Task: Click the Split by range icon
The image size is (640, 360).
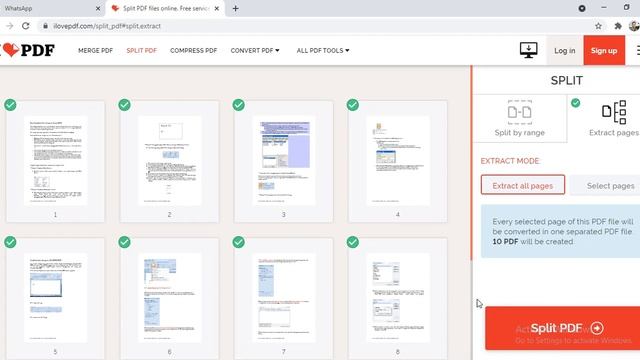Action: tap(520, 112)
